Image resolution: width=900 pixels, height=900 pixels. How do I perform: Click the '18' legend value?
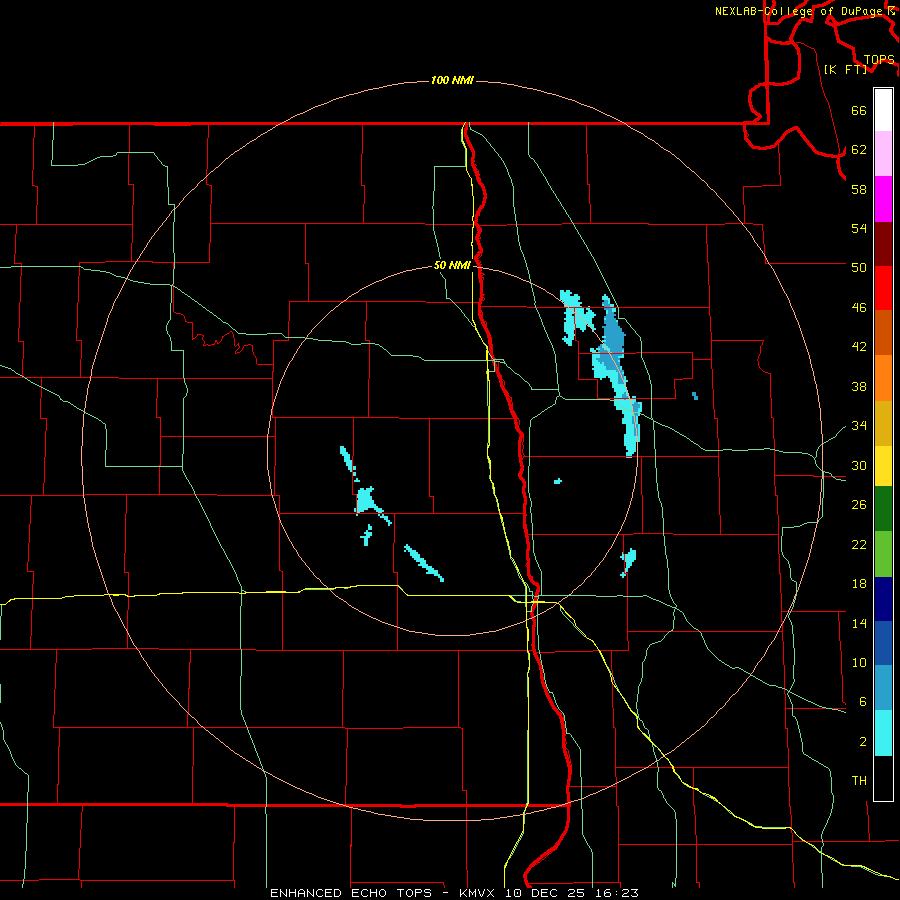pos(859,584)
